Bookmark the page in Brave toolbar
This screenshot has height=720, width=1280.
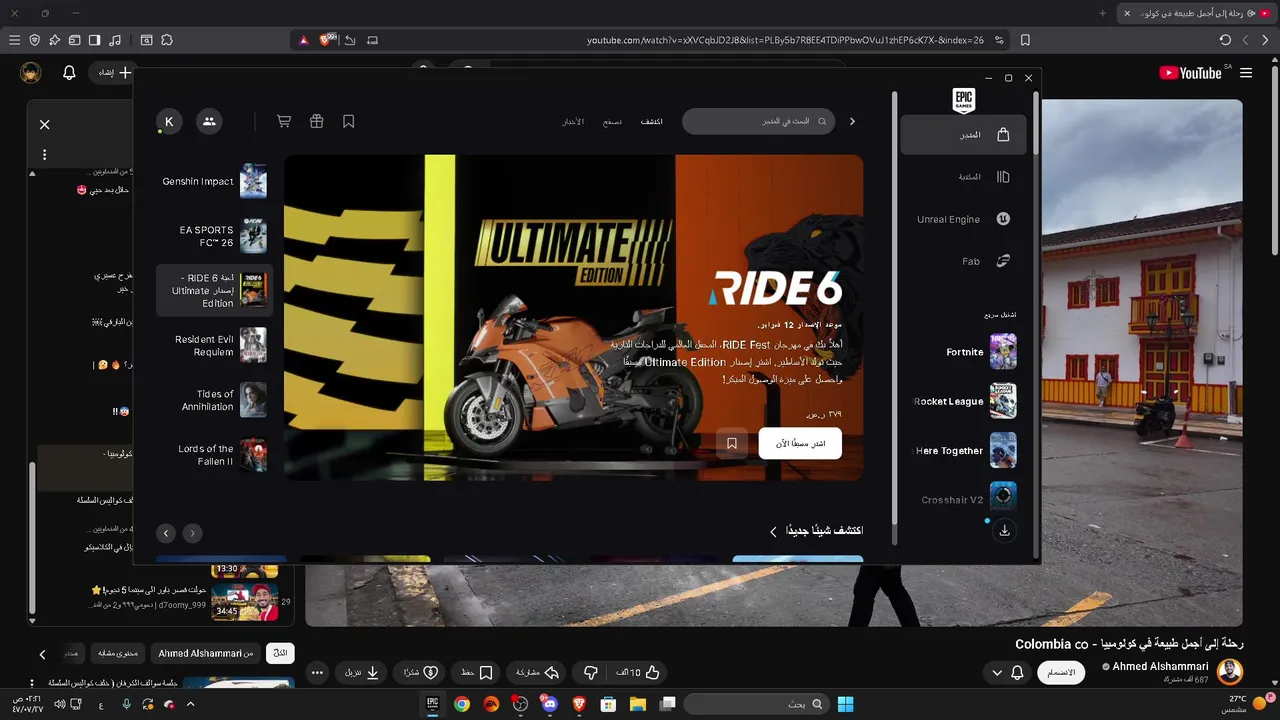click(x=1025, y=40)
